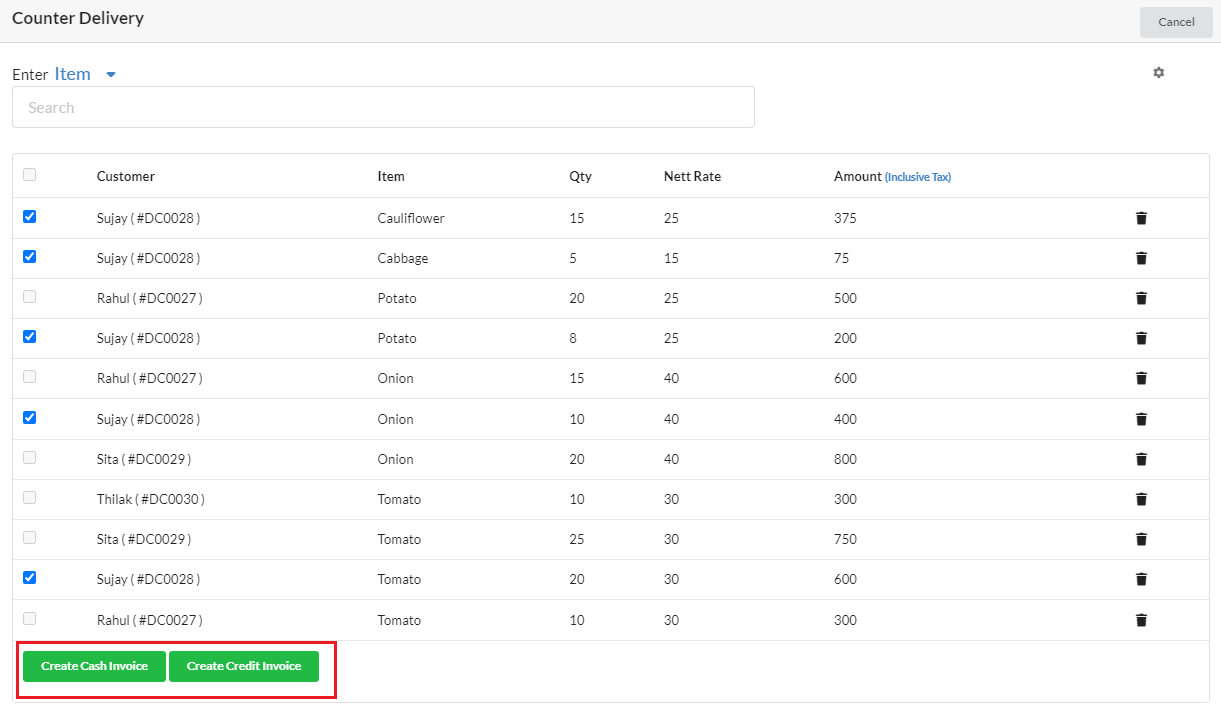Delete the Rahul Tomato row
This screenshot has width=1221, height=724.
[x=1141, y=620]
